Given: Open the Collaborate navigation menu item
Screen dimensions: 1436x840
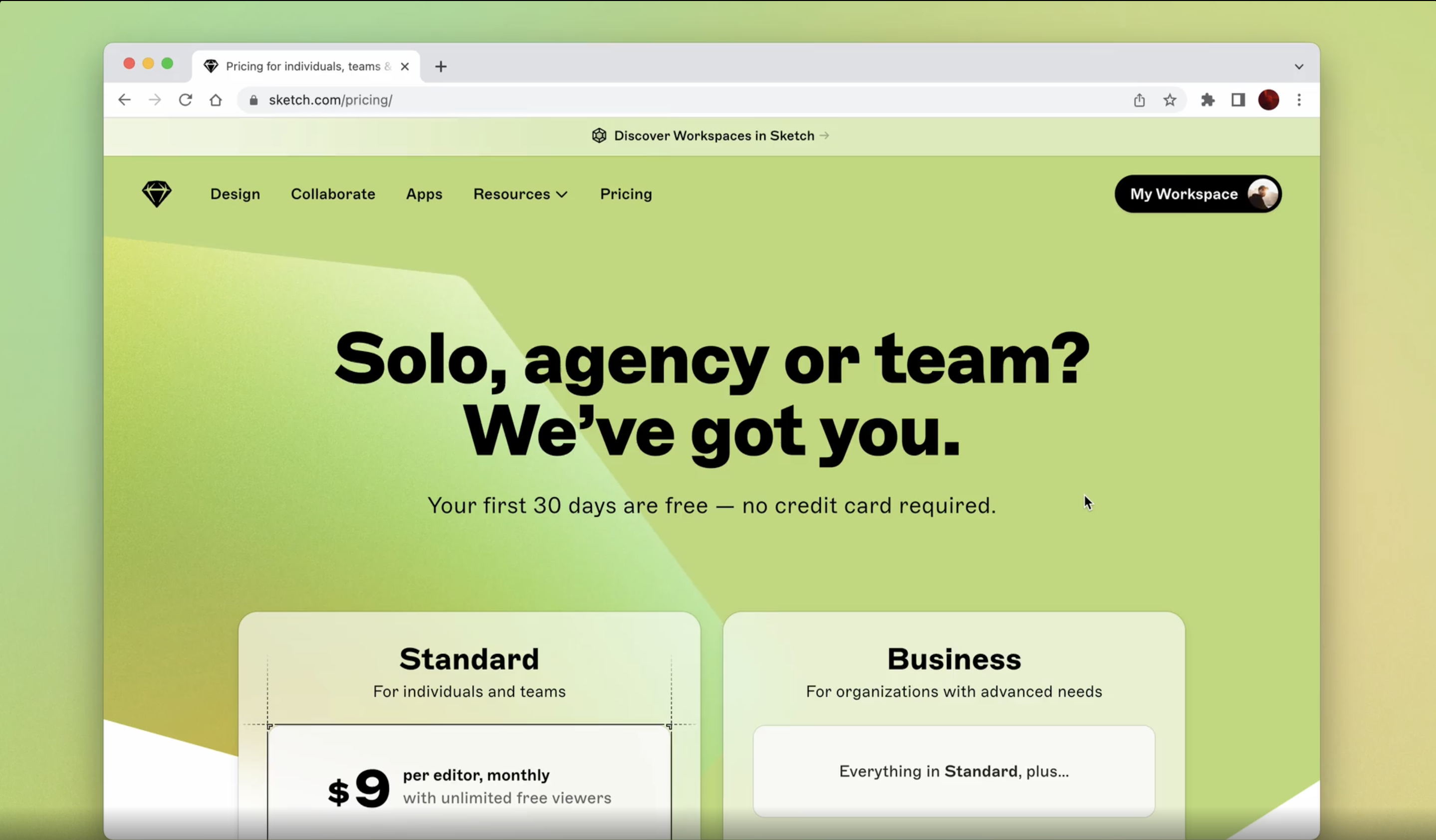Looking at the screenshot, I should tap(332, 194).
